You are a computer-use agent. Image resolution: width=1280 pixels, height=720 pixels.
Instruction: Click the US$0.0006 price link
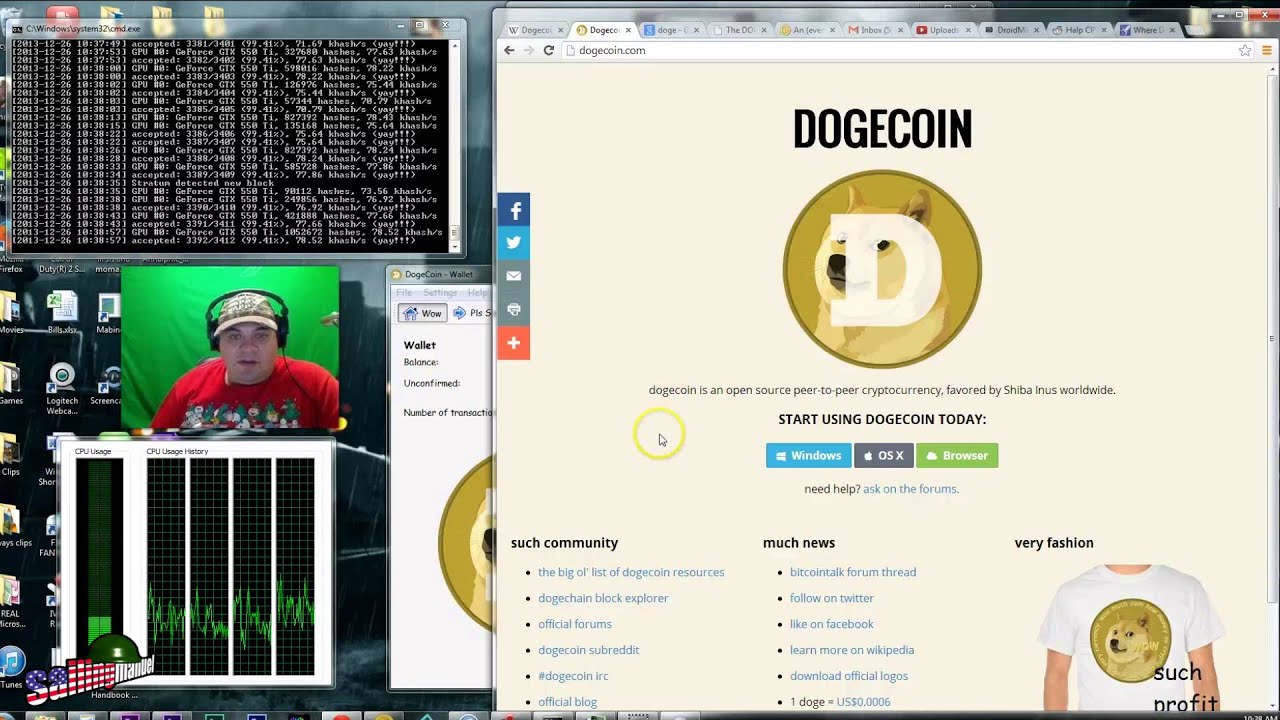[x=863, y=702]
